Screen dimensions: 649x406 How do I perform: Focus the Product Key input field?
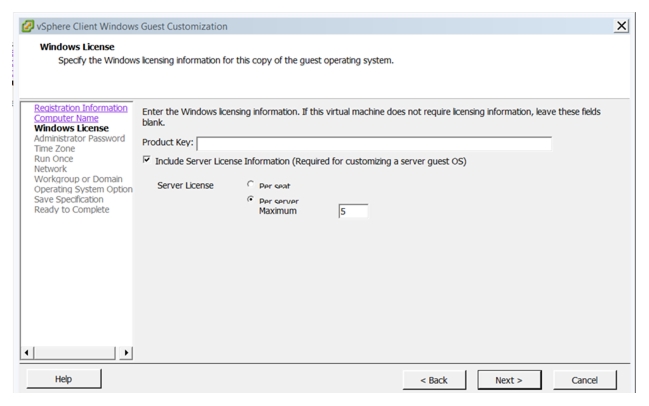[374, 143]
